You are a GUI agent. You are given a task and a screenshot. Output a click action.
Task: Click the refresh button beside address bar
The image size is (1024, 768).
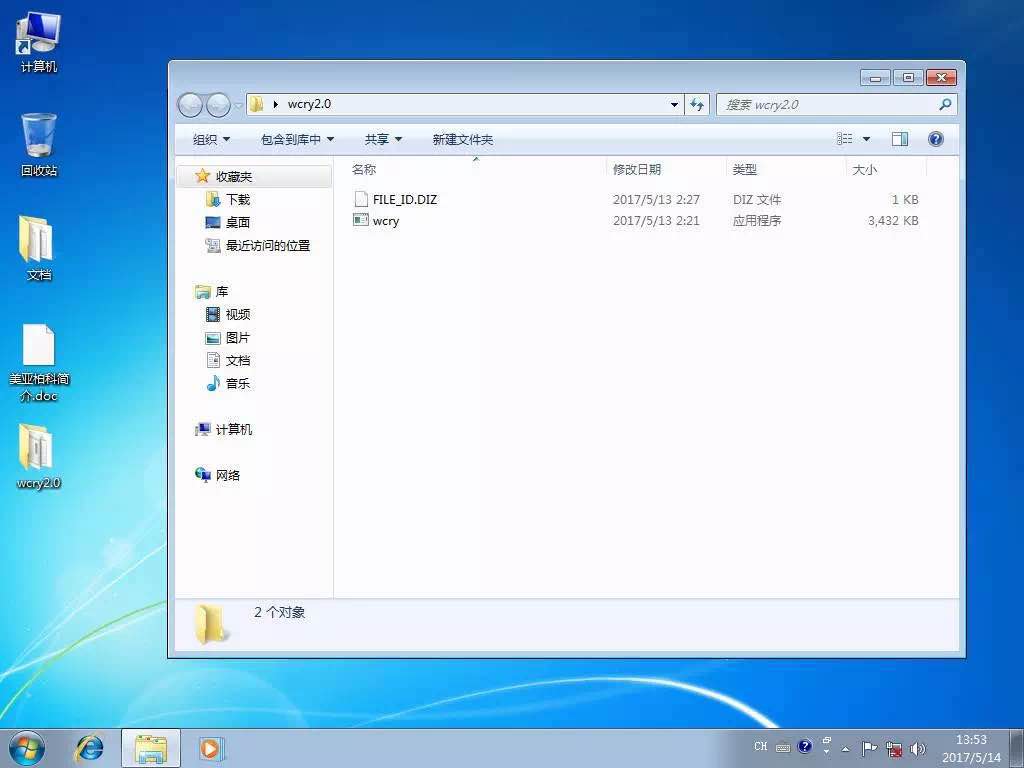click(x=696, y=104)
